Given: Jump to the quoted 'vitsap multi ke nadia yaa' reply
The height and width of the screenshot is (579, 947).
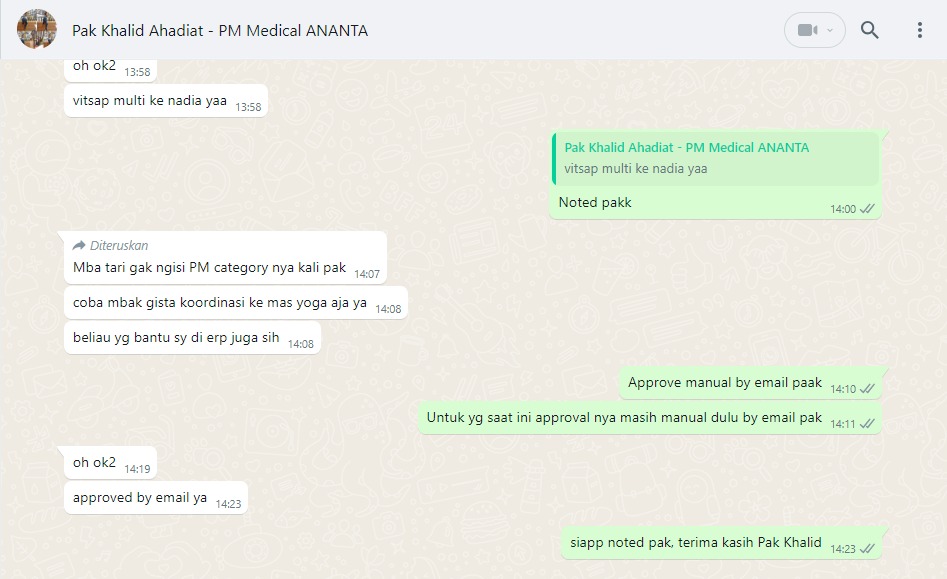Looking at the screenshot, I should click(715, 158).
